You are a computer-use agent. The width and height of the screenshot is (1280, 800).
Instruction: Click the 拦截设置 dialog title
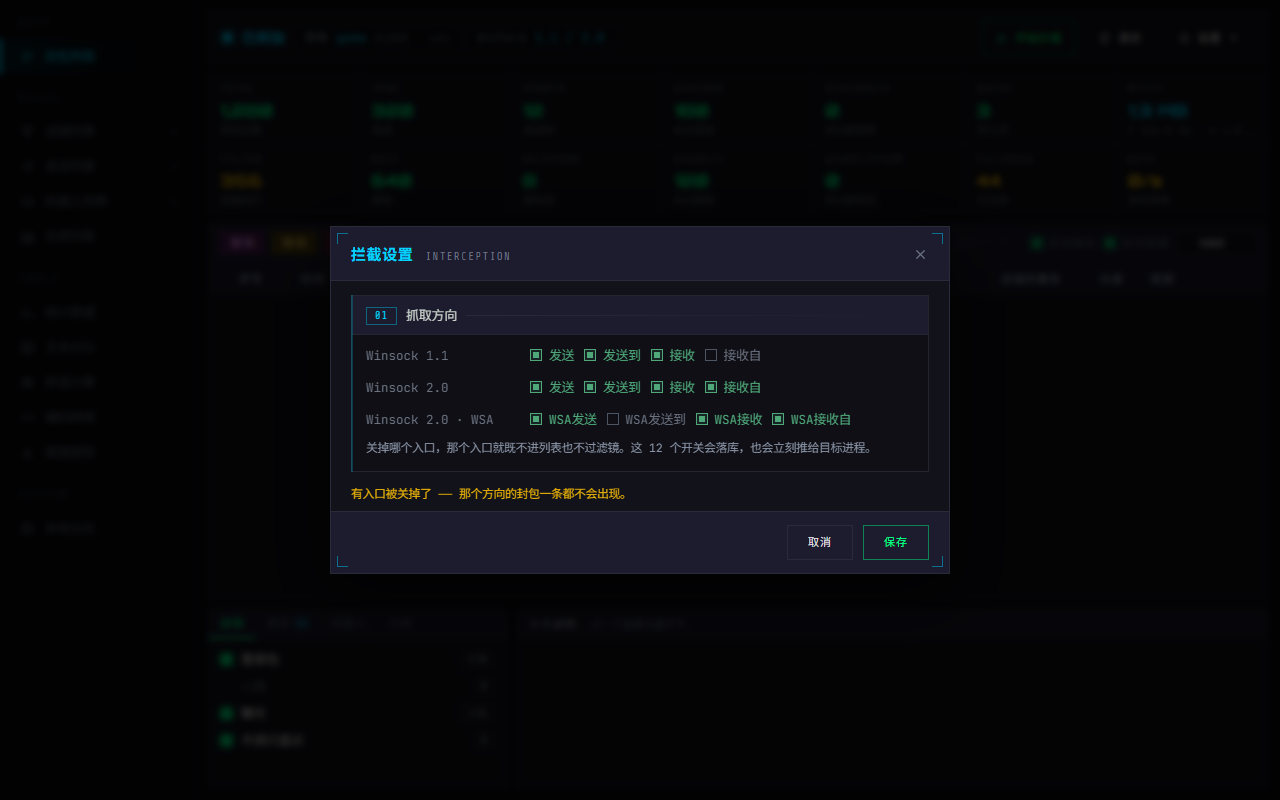coord(382,255)
